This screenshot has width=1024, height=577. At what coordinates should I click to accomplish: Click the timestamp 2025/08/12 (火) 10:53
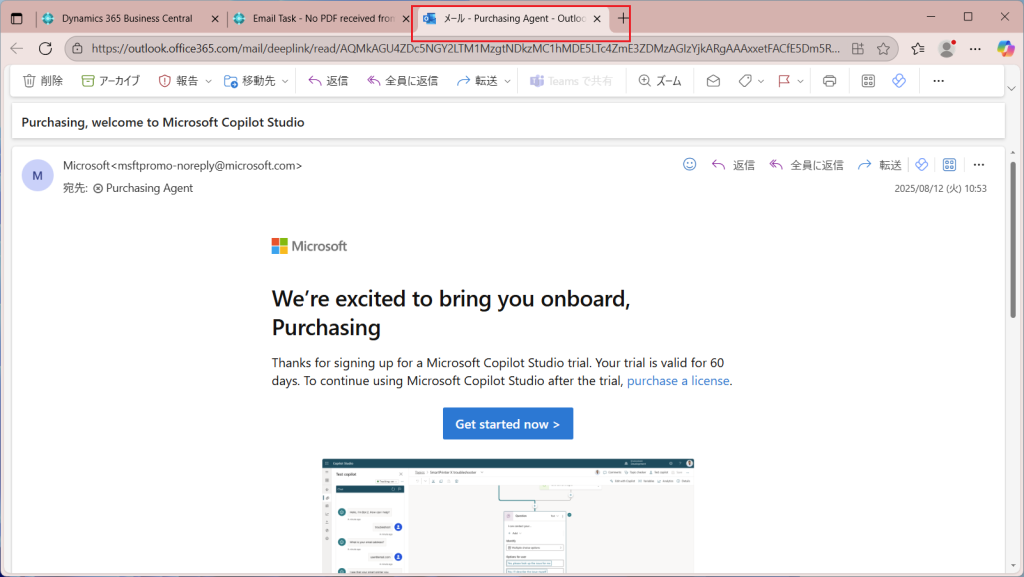(x=940, y=189)
